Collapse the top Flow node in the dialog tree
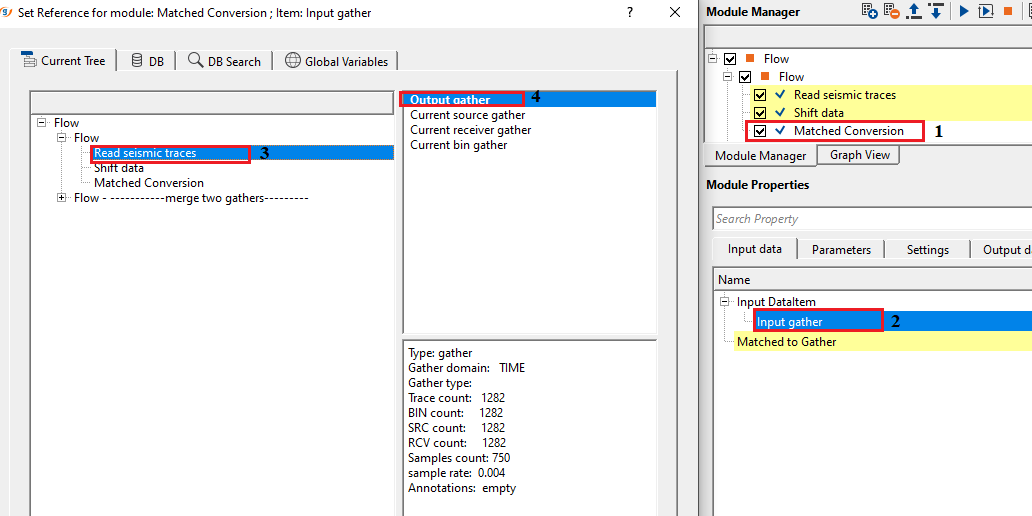 (43, 122)
